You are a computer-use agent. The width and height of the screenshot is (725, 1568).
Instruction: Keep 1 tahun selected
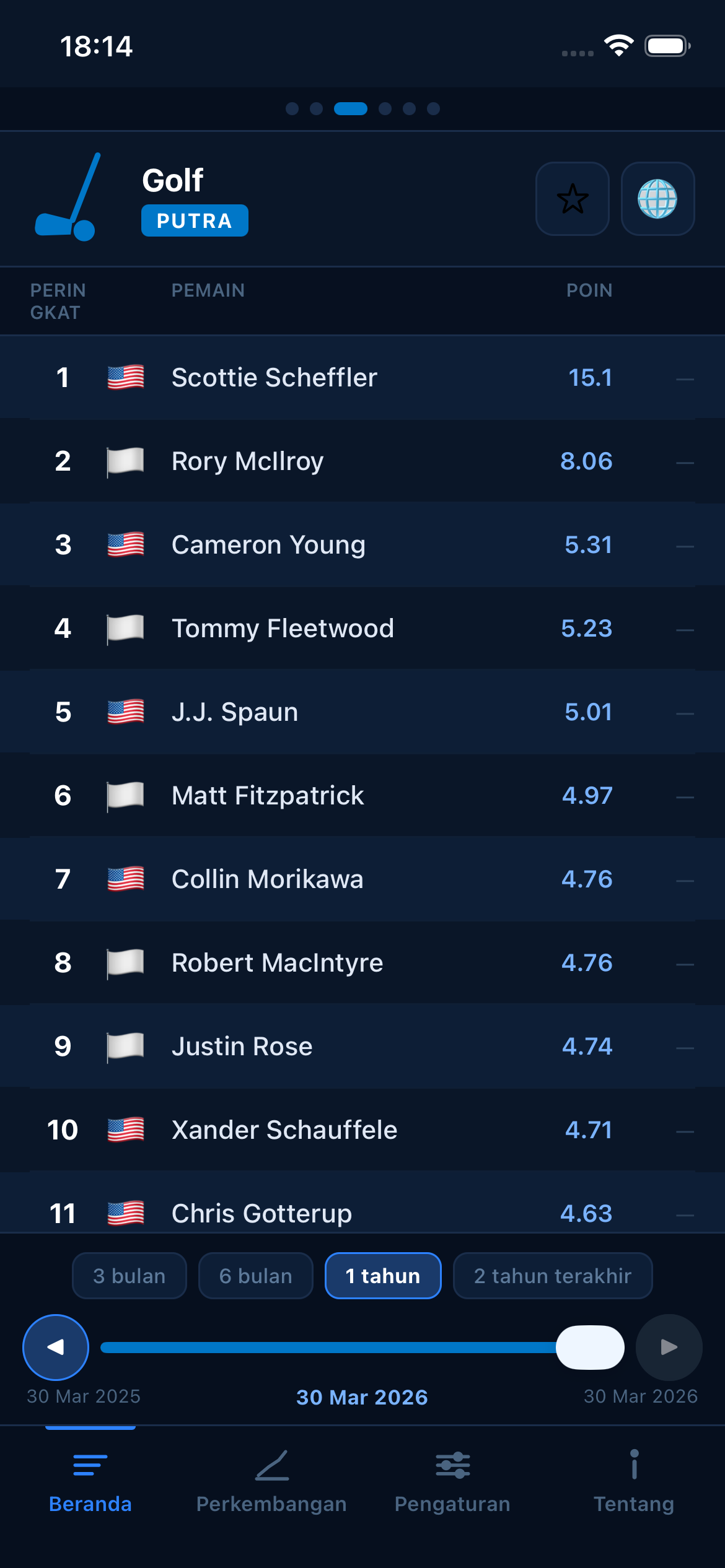[382, 1276]
